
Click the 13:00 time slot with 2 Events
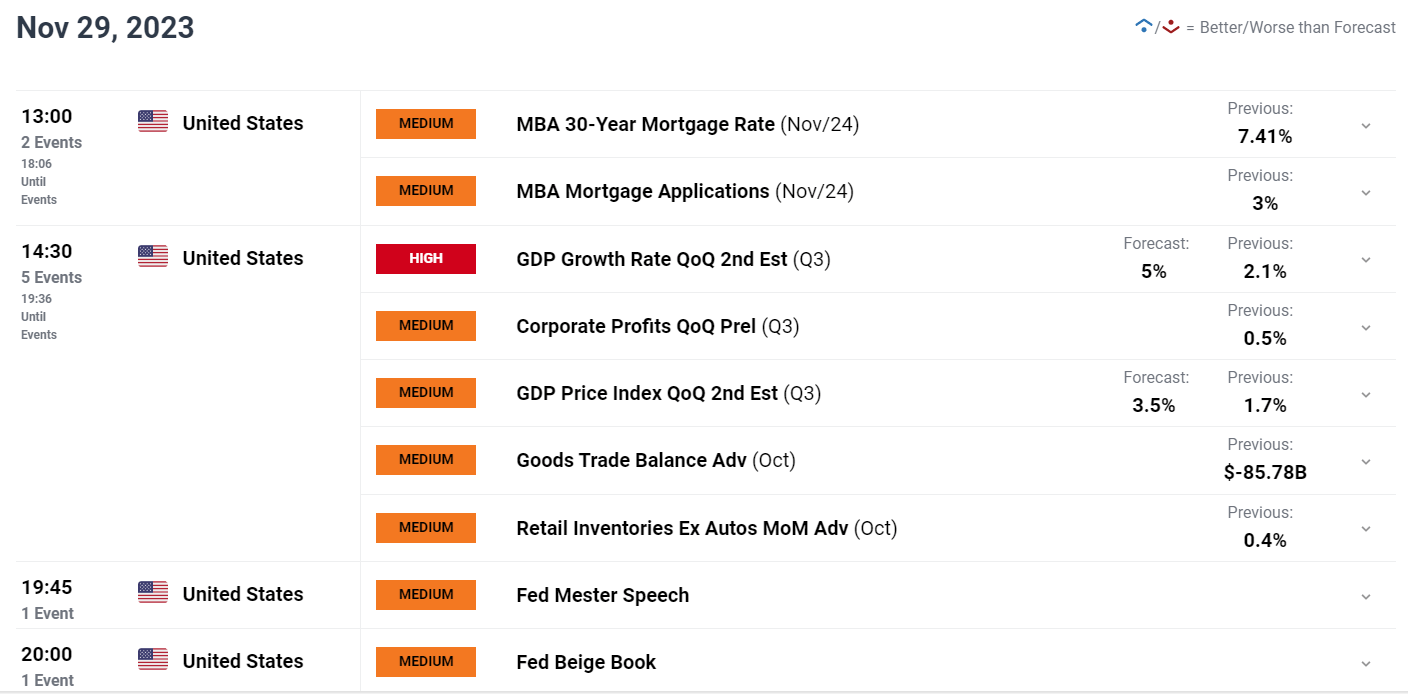coord(52,128)
